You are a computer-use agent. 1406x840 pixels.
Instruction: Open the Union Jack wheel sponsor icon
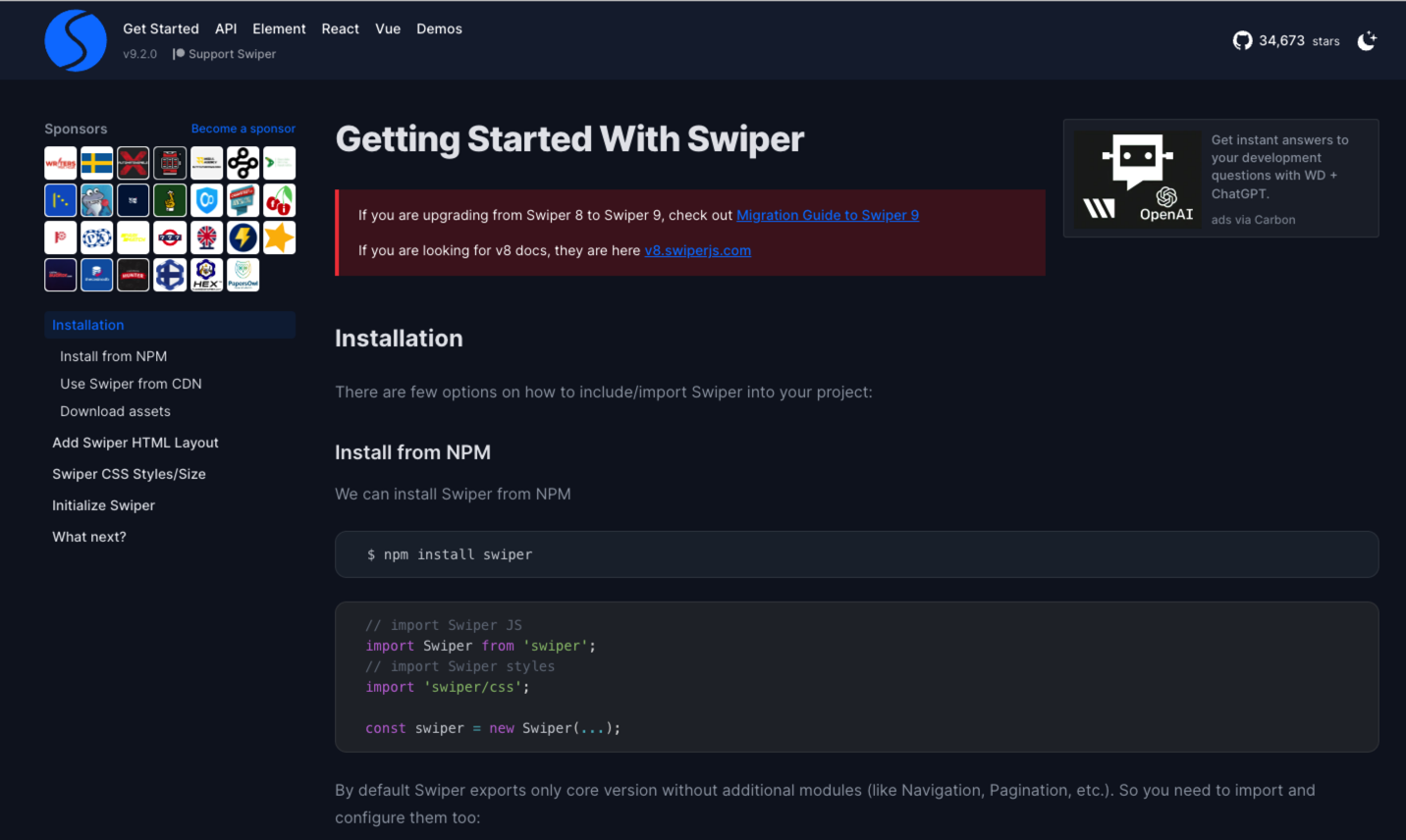207,237
